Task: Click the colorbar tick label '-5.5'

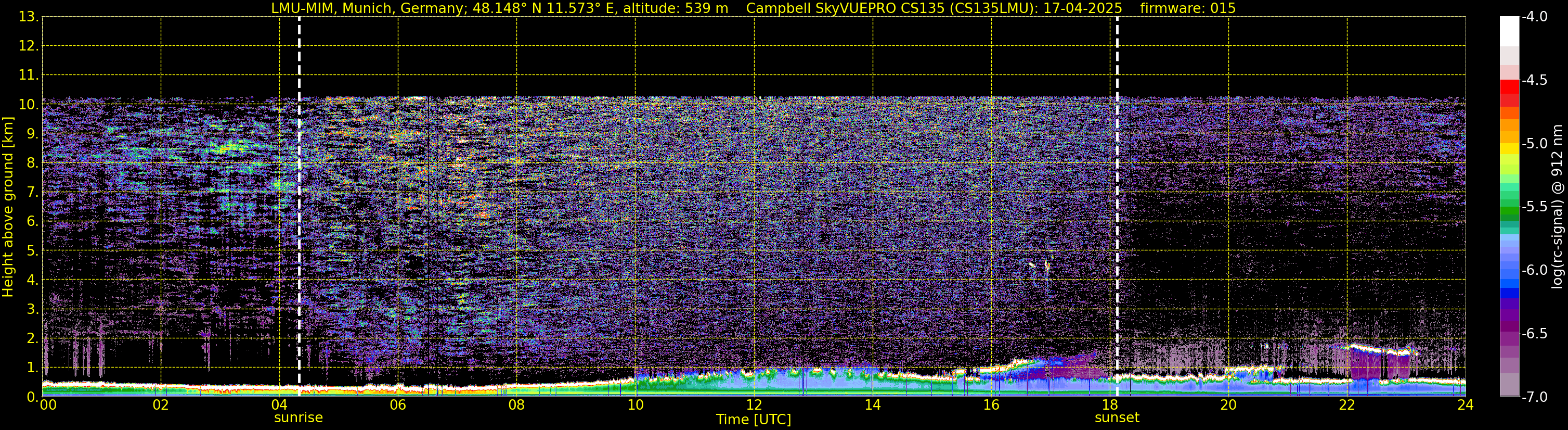Action: (1534, 207)
